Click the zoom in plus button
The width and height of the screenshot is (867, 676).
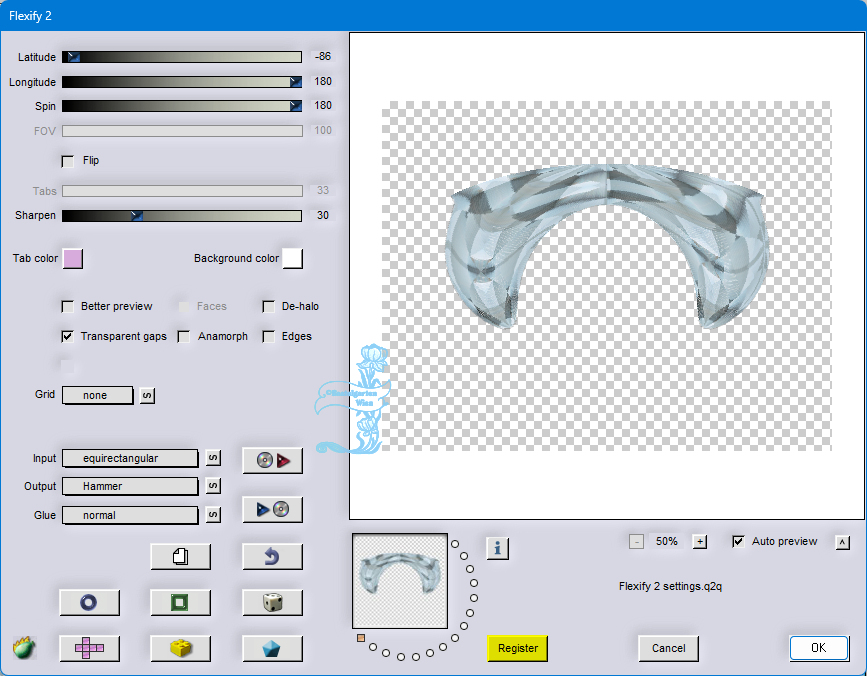click(x=700, y=542)
